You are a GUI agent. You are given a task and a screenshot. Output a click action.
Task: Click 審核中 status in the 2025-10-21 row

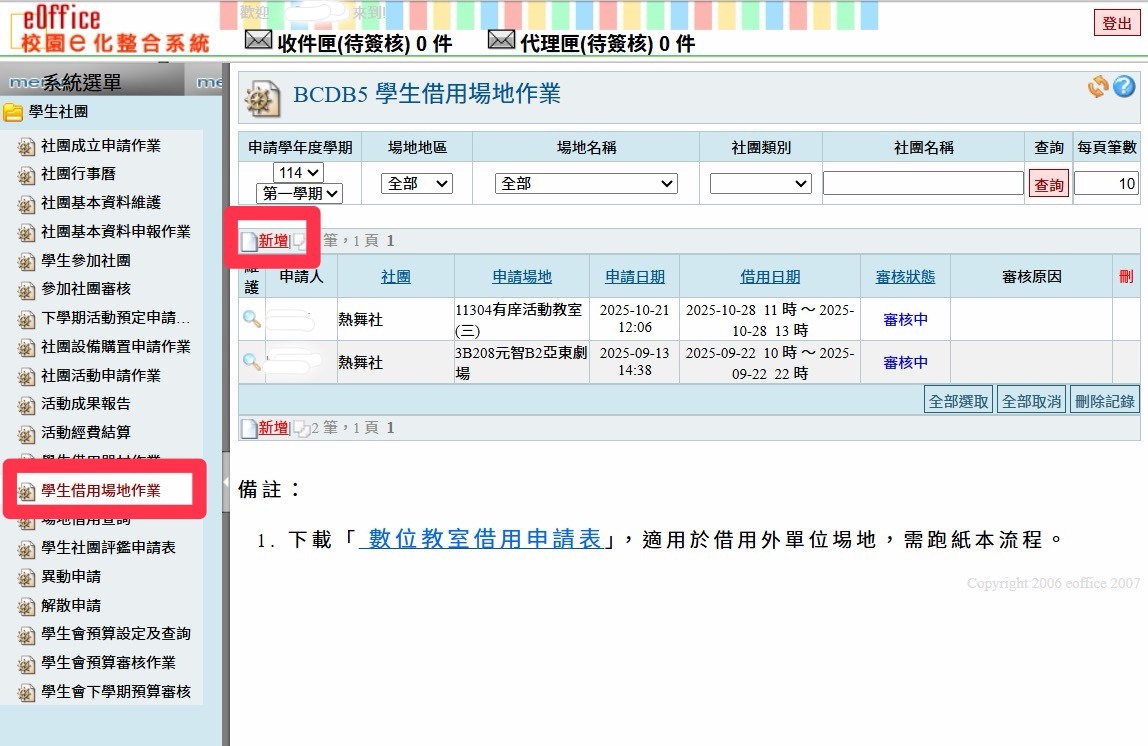(x=906, y=319)
